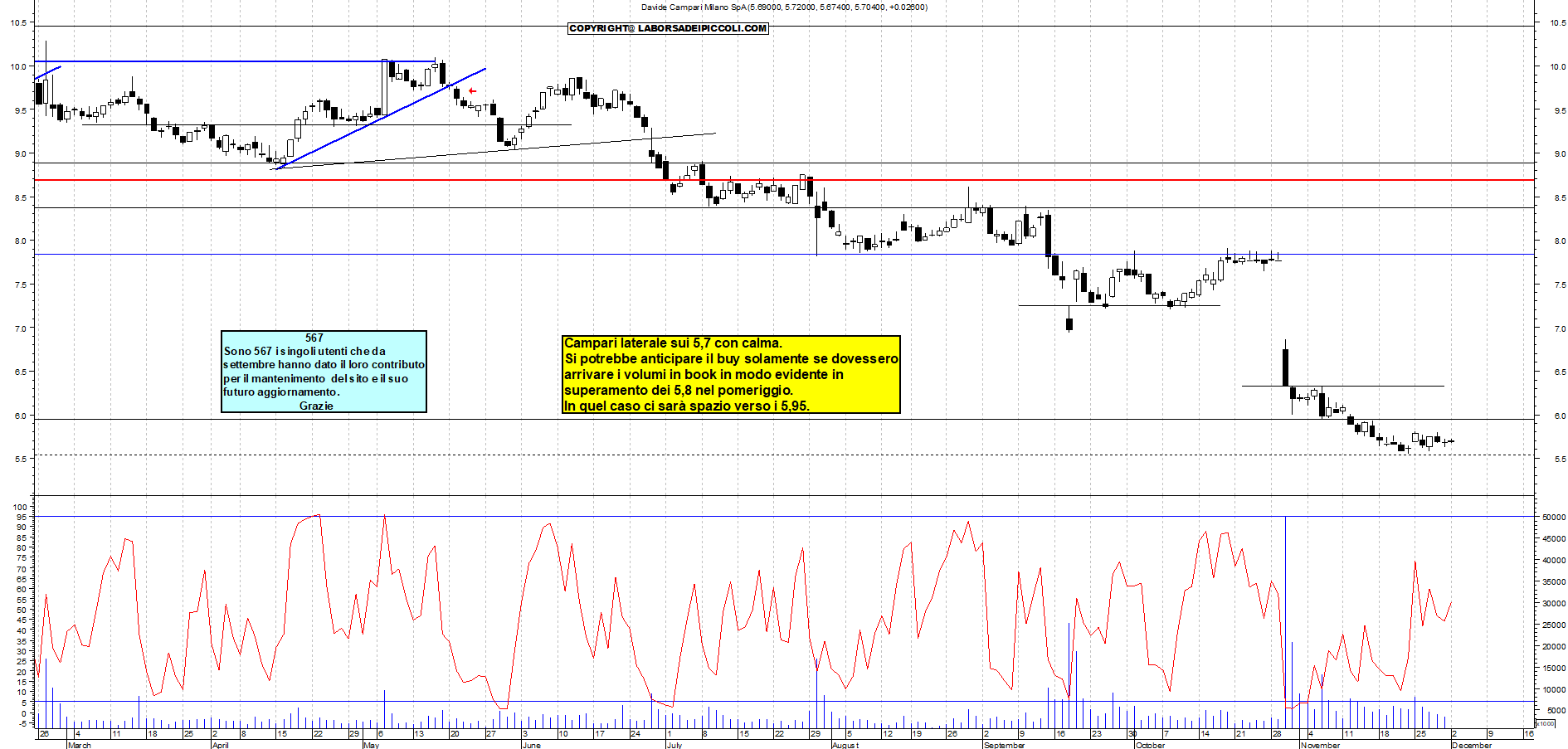The width and height of the screenshot is (1568, 749).
Task: Click 'superamento dei 5,8 nel pomeriggio.' in the yellow note
Action: (x=679, y=390)
